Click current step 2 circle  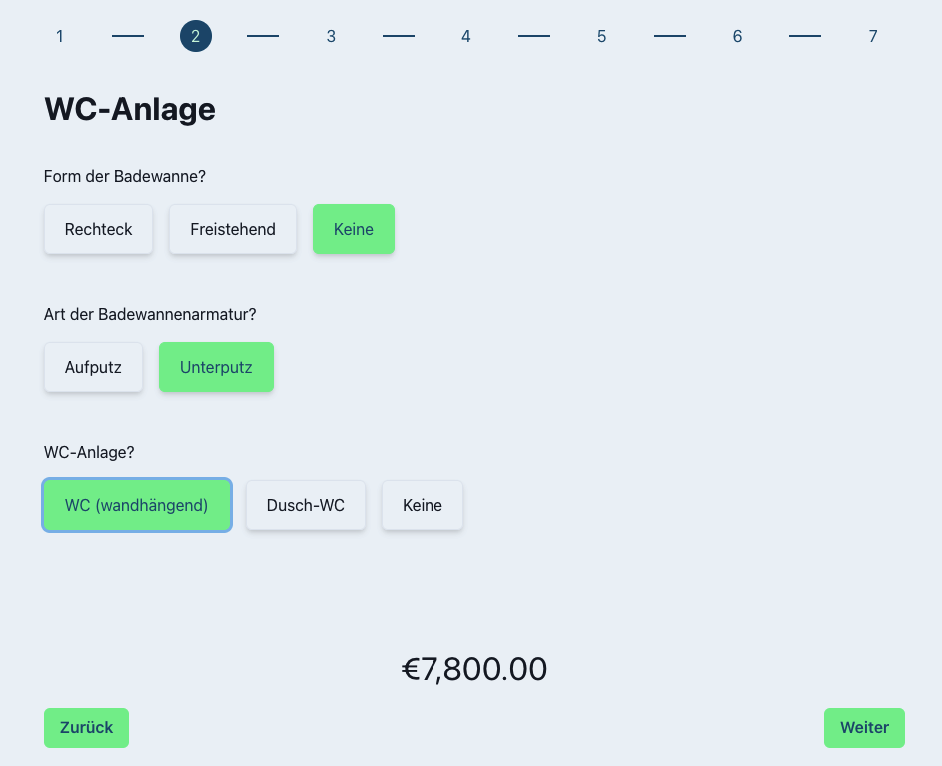click(x=196, y=37)
